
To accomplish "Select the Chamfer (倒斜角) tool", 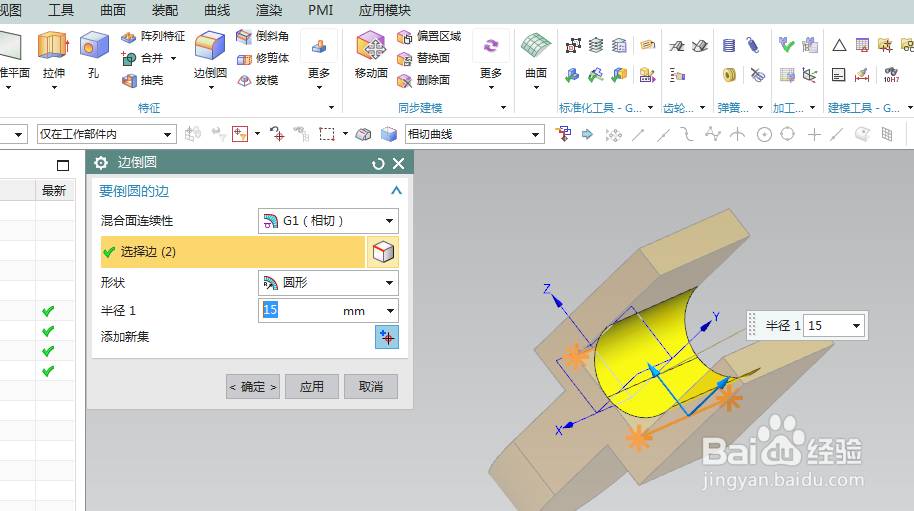I will 262,36.
